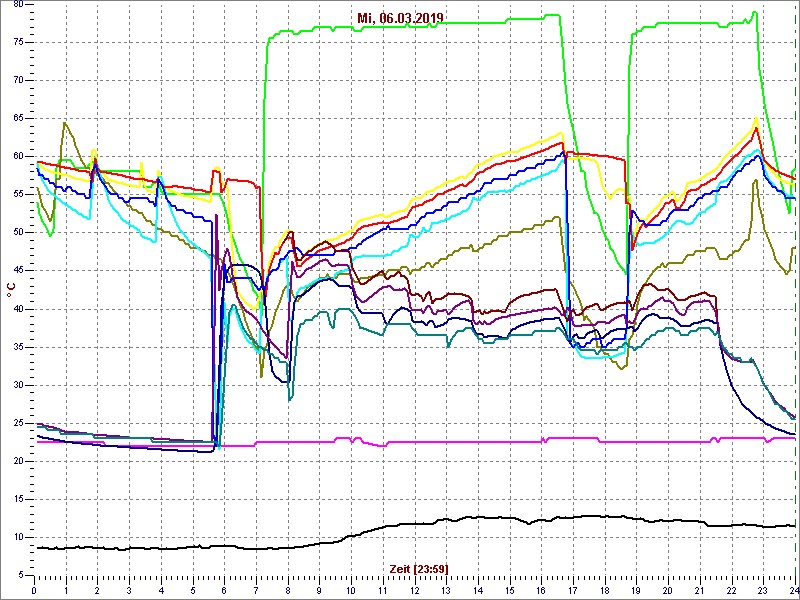The height and width of the screenshot is (600, 800).
Task: Select the 45 label on the temperature axis
Action: coord(17,271)
